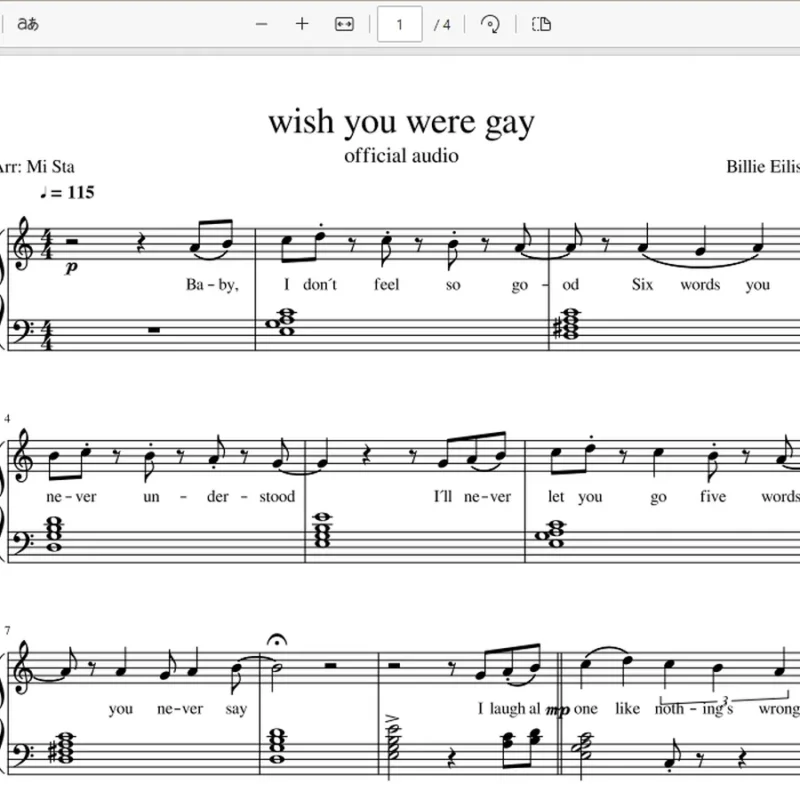
Task: Click the lyric 'feel' in first line
Action: [386, 284]
